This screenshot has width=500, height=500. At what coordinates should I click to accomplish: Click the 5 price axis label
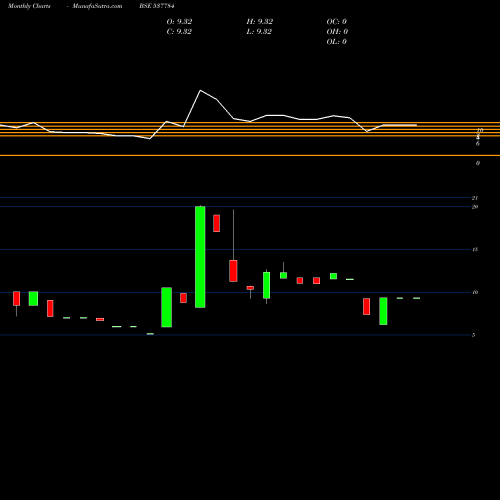point(474,335)
